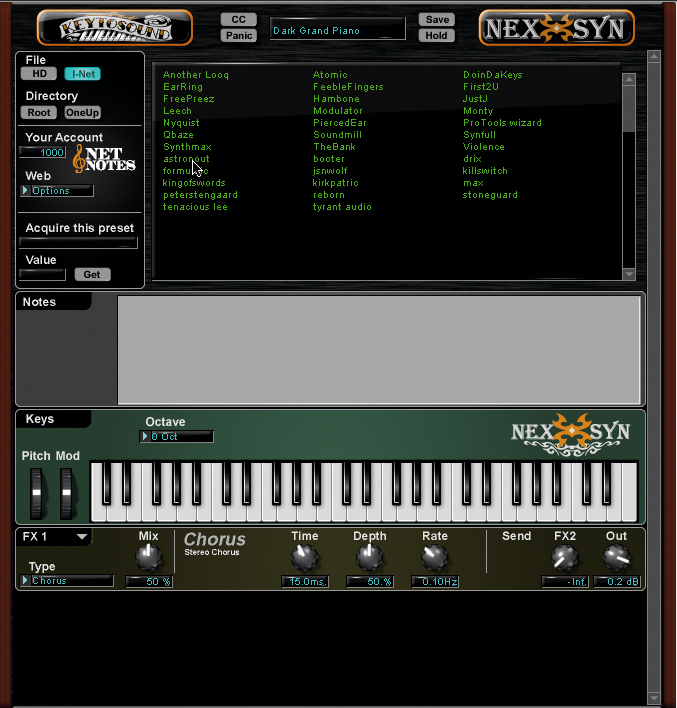Select the Soundmill entry
Screen dimensions: 677x708
(x=337, y=135)
